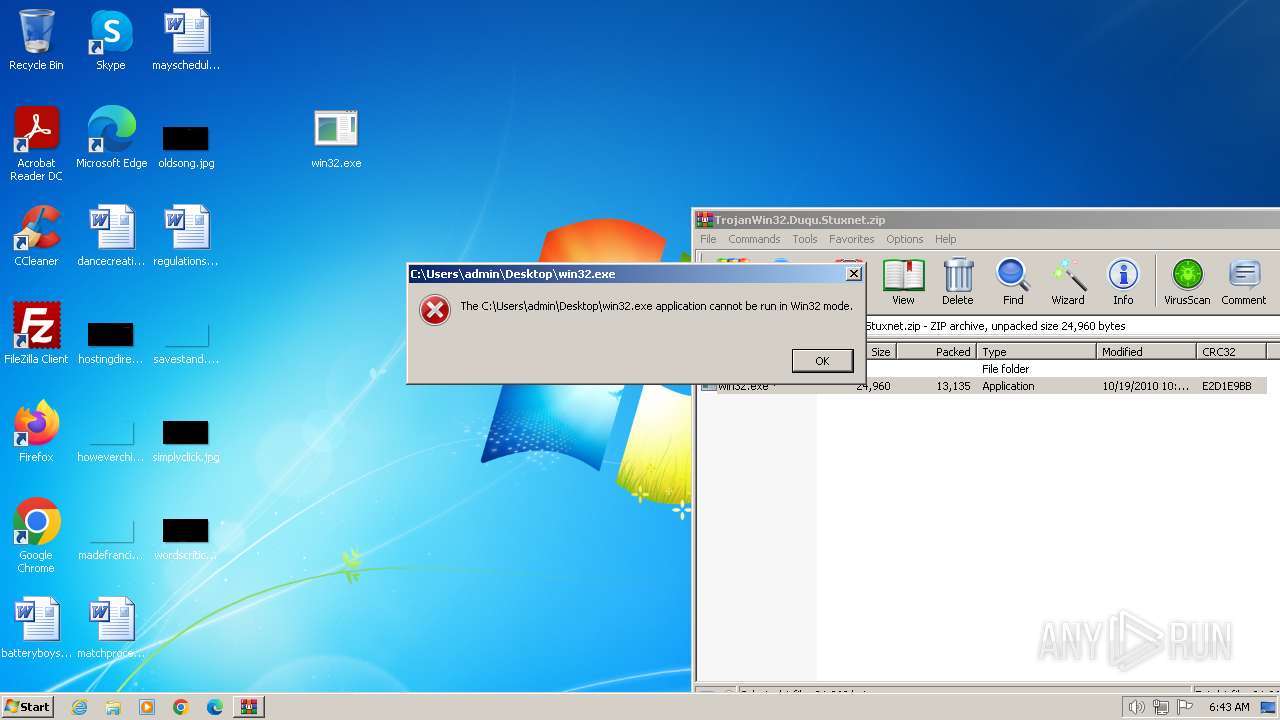Screen dimensions: 1280x720
Task: Open the WinRAR Wizard tool
Action: (1068, 282)
